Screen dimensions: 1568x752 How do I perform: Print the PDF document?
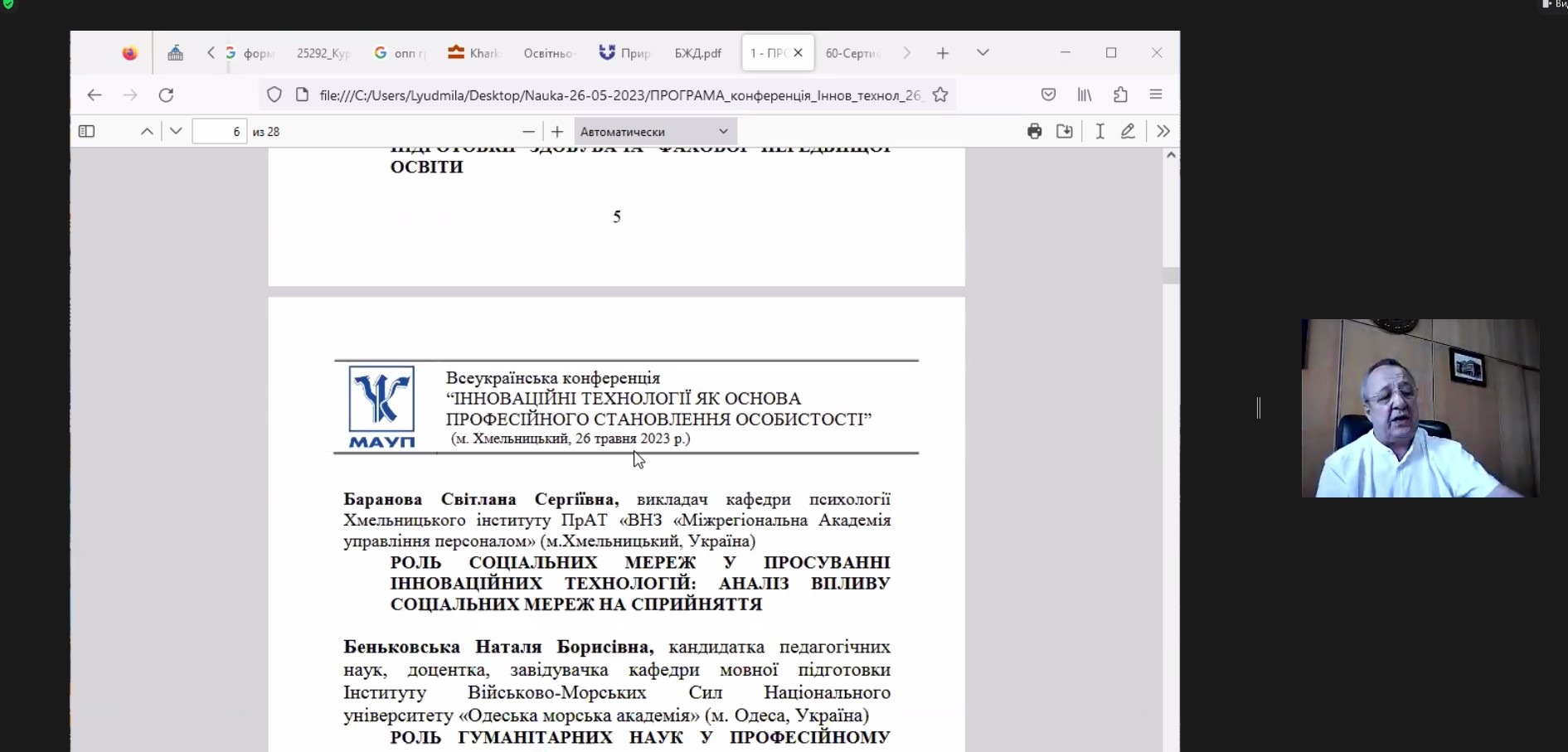pyautogui.click(x=1034, y=131)
